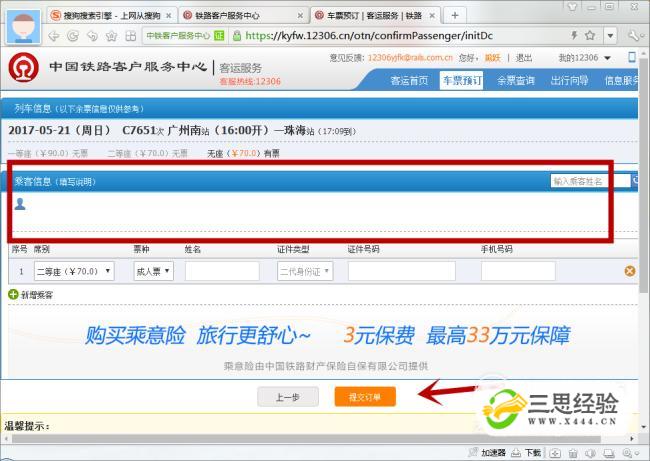
Task: Click the passenger search magnifier button
Action: (x=636, y=181)
